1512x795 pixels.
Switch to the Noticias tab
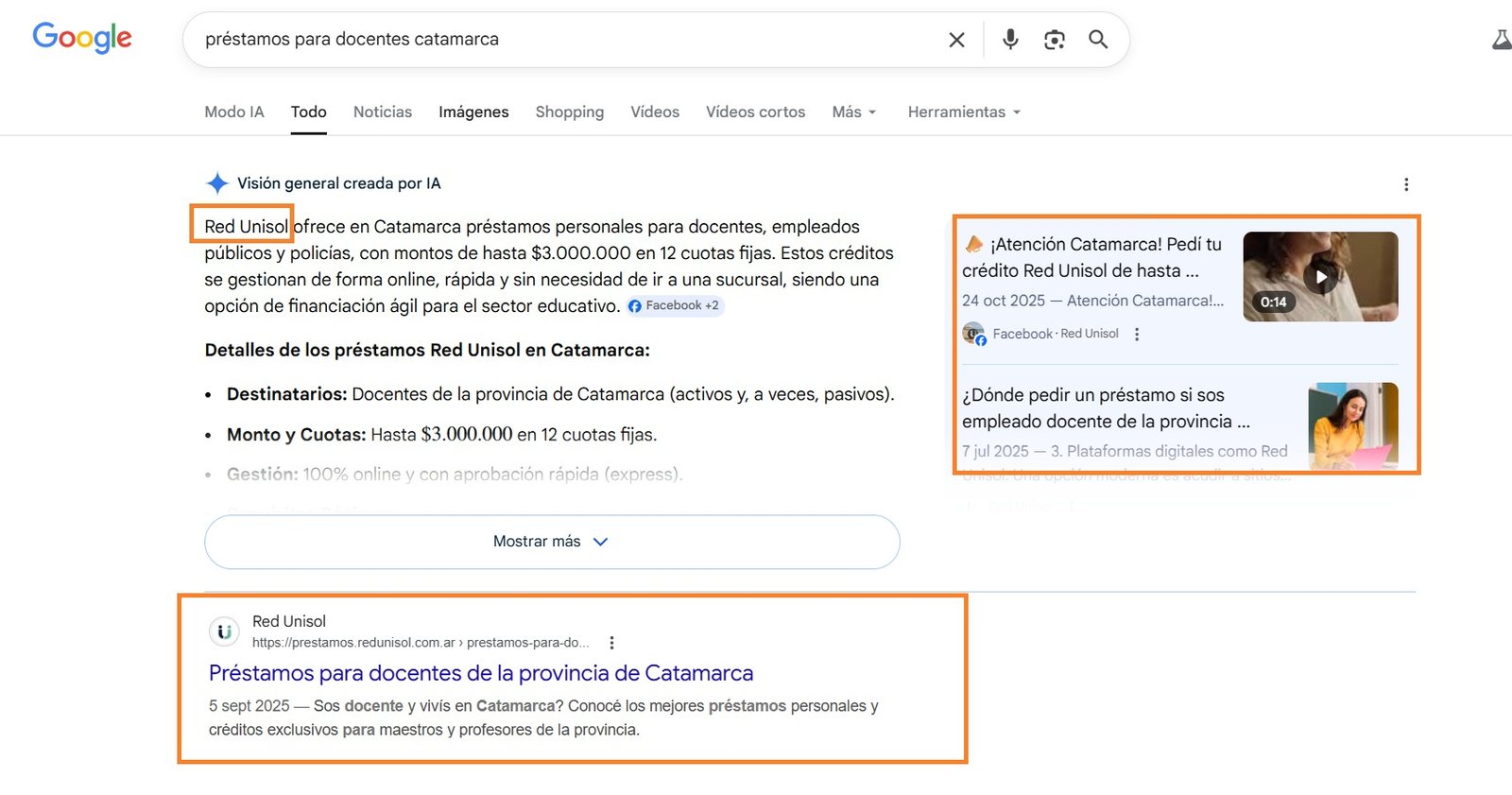tap(382, 112)
